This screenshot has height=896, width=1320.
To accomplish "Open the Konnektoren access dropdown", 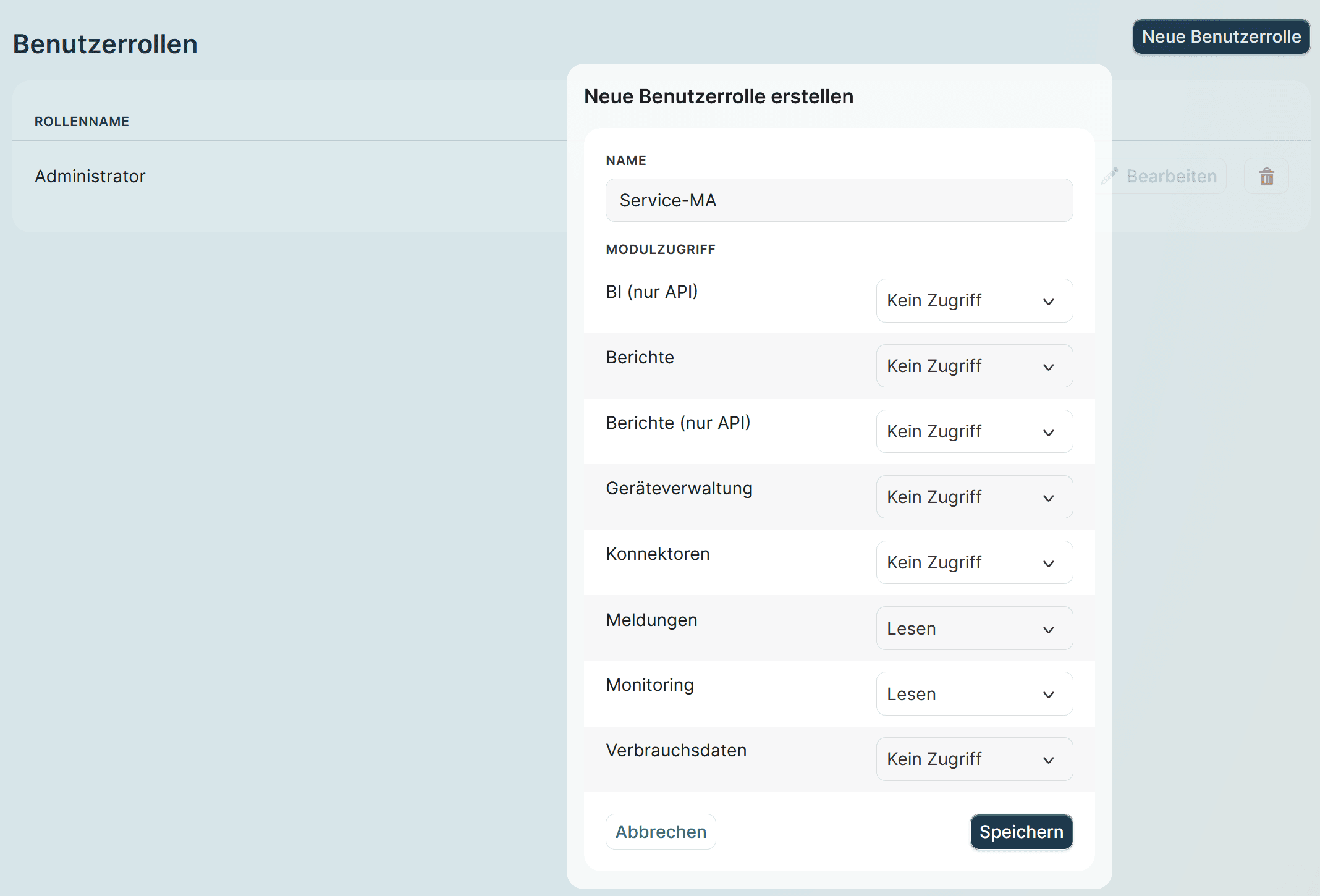I will (975, 562).
